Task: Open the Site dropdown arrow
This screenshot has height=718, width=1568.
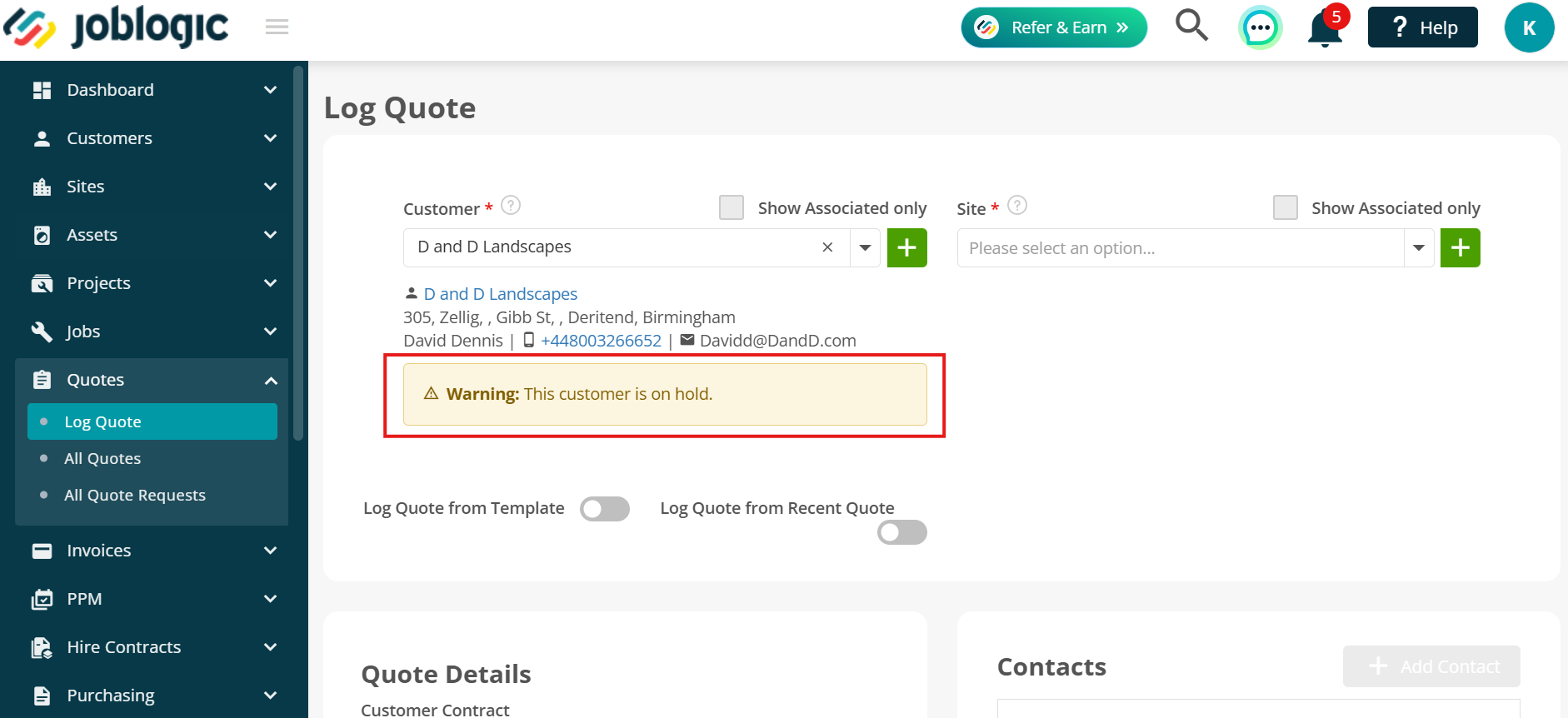Action: click(x=1419, y=248)
